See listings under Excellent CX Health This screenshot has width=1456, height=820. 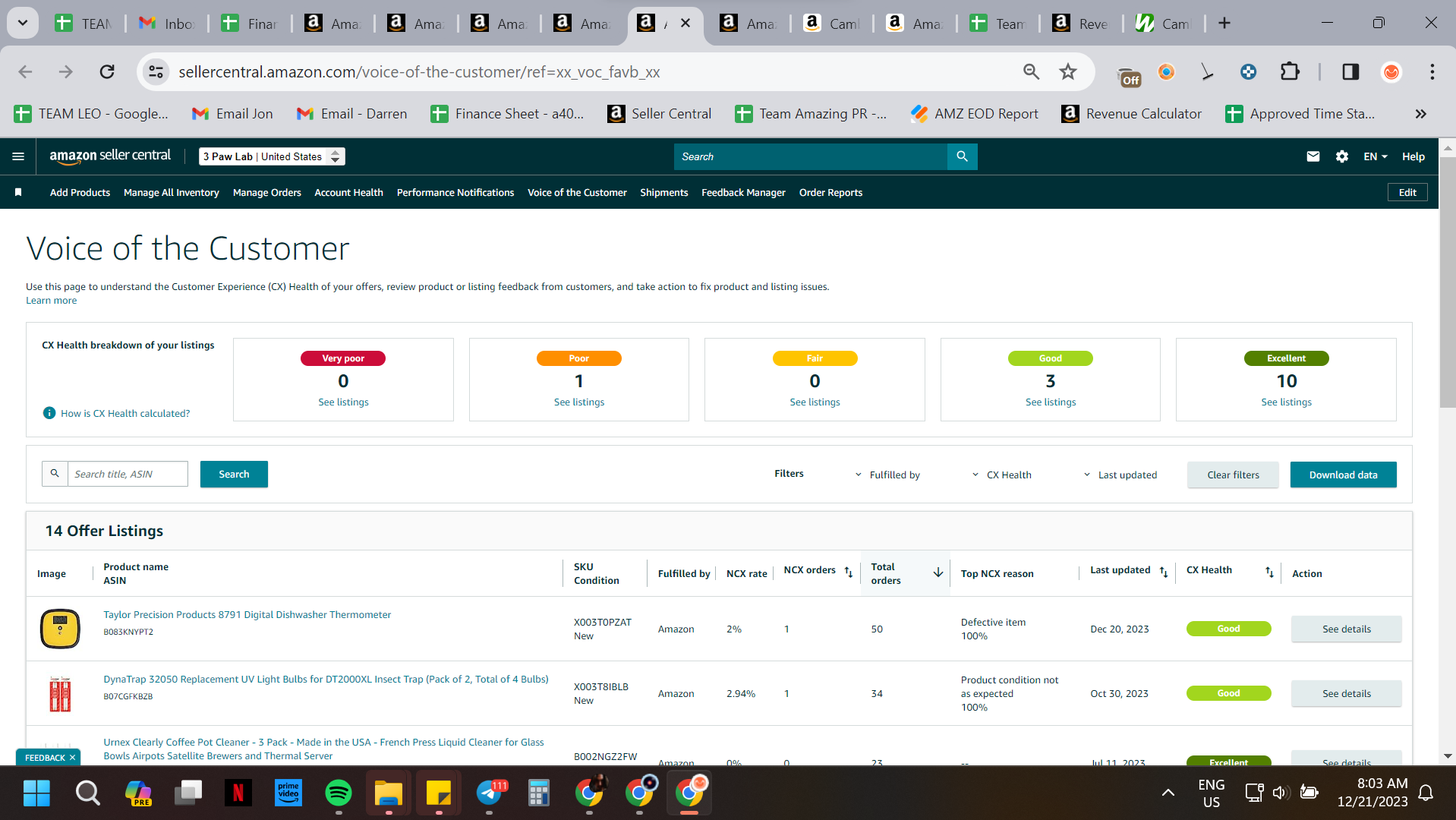click(1287, 402)
